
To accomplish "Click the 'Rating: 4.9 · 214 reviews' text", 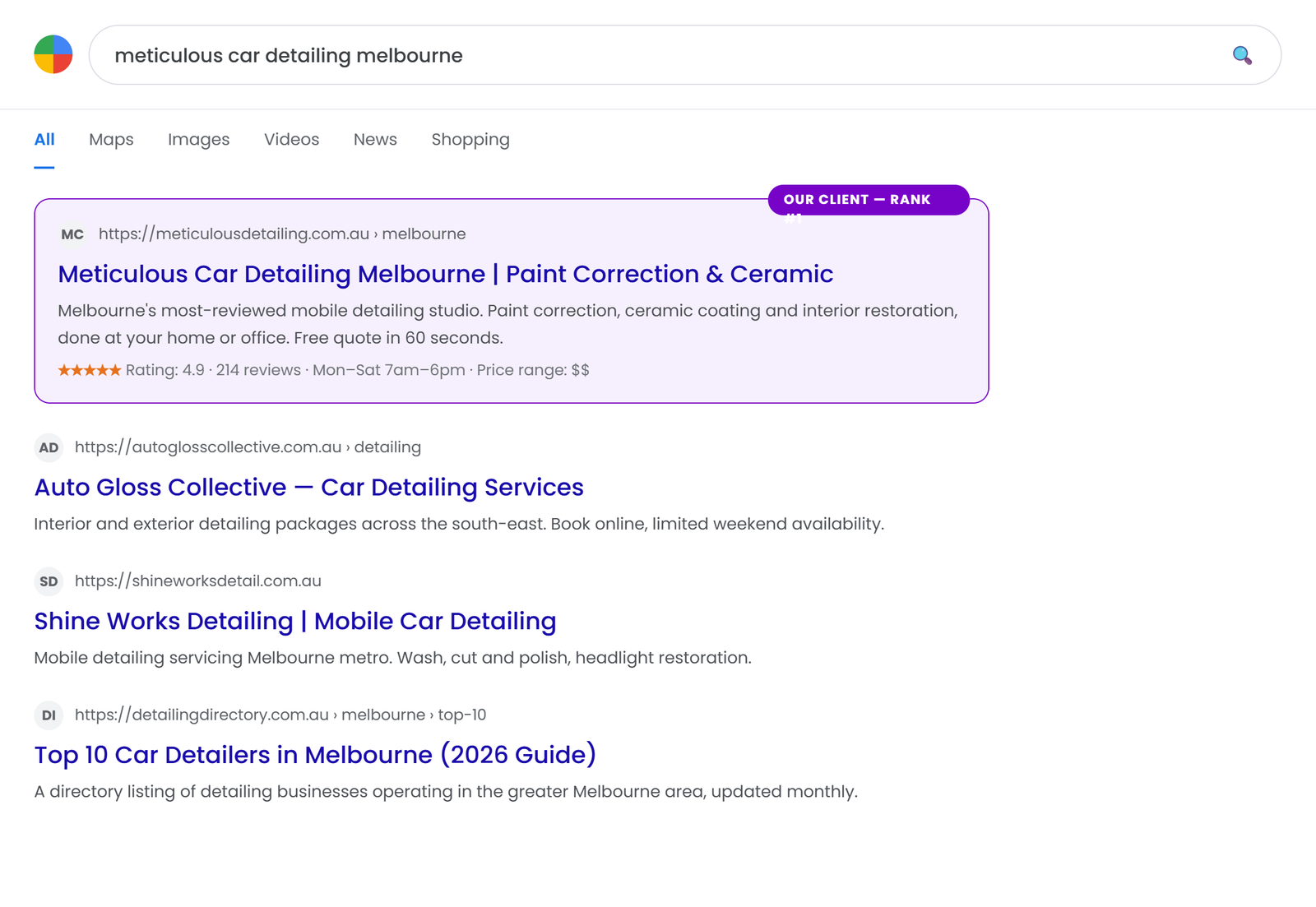I will [x=213, y=370].
